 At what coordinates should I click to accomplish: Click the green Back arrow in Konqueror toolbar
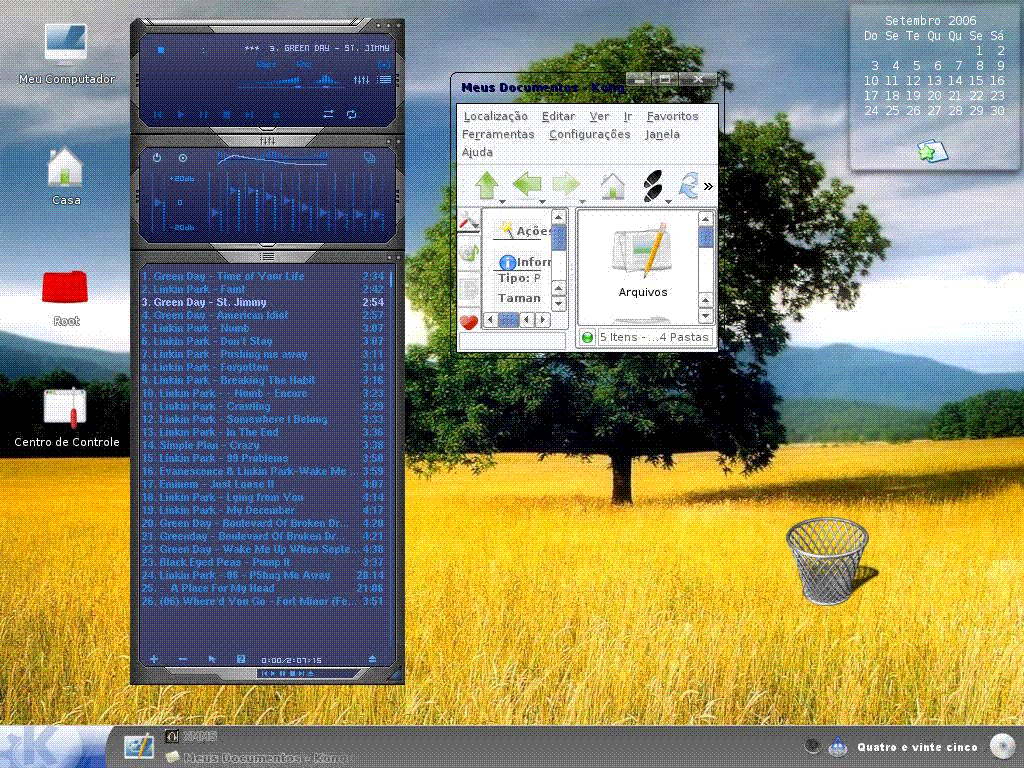point(527,185)
